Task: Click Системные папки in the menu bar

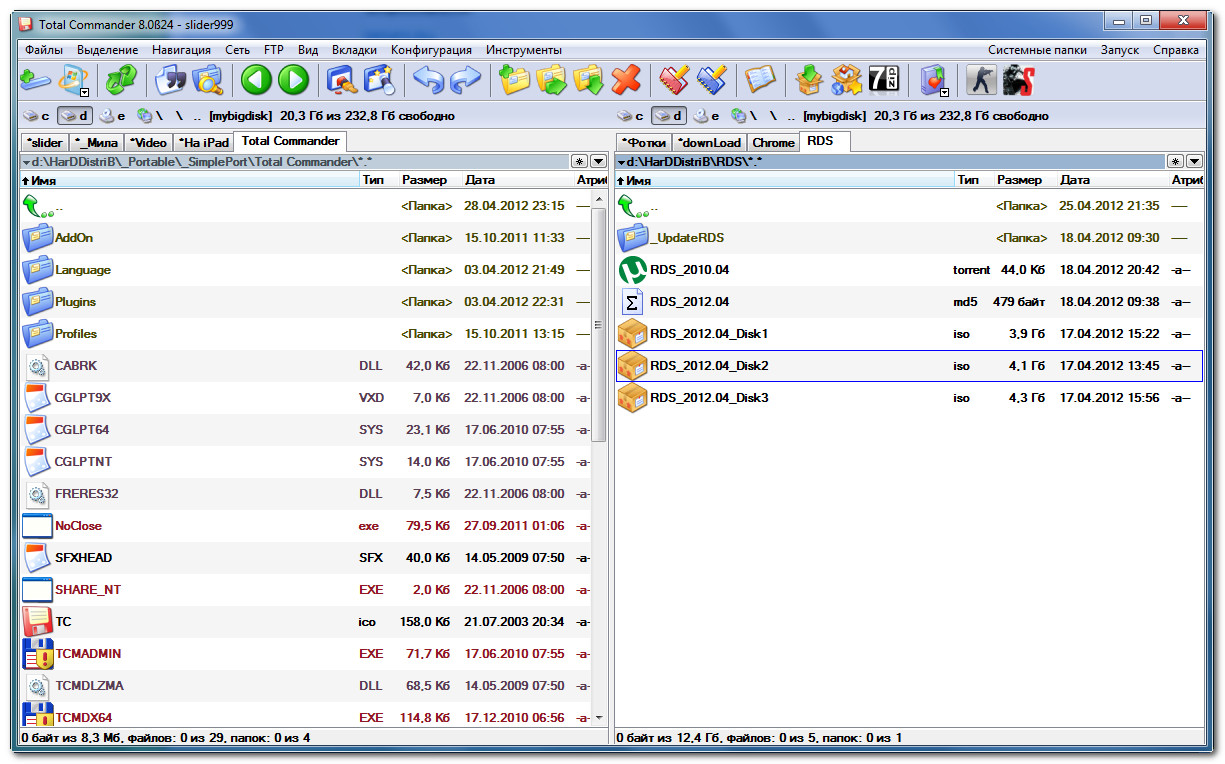Action: pyautogui.click(x=1037, y=50)
